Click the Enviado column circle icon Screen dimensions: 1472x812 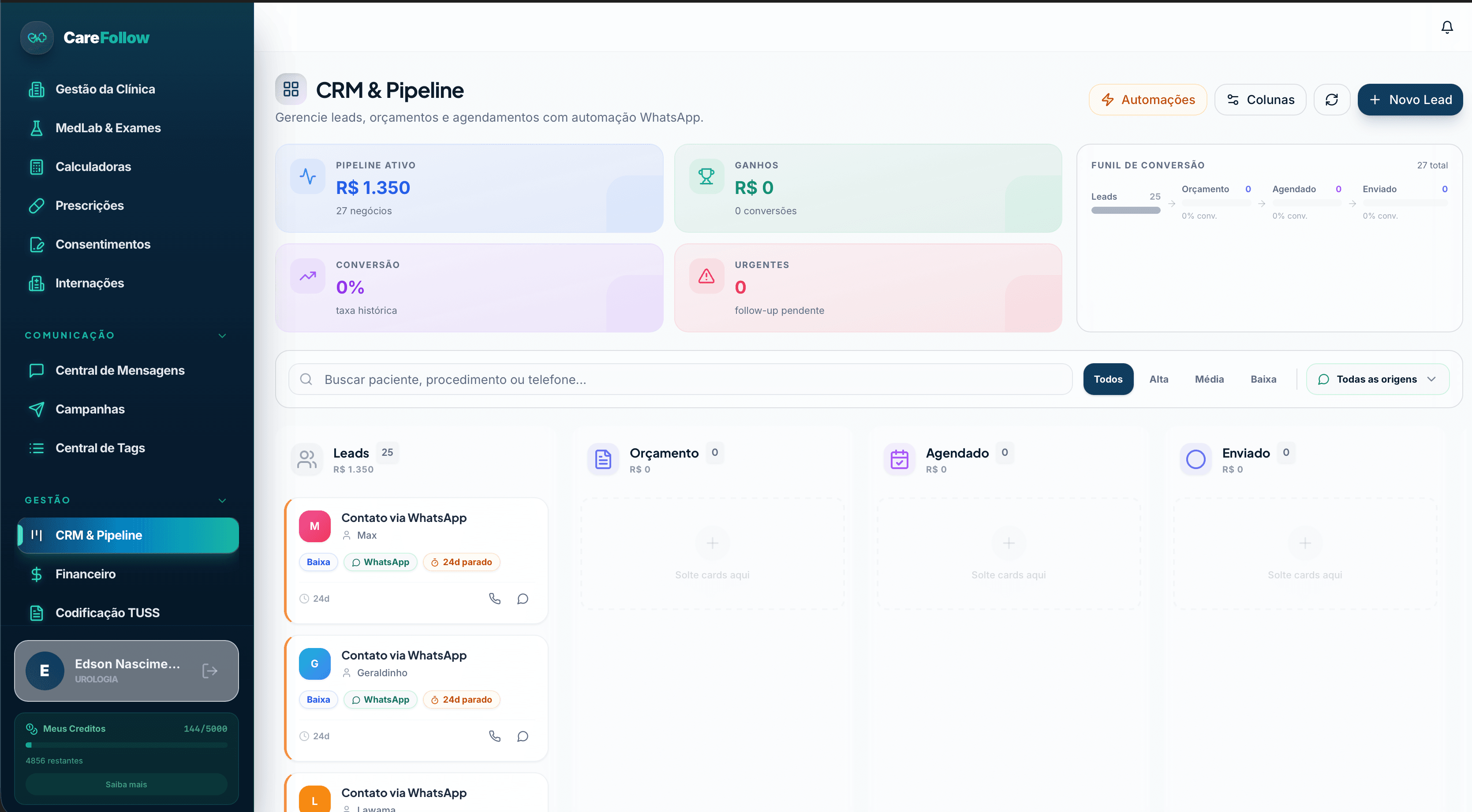1196,459
